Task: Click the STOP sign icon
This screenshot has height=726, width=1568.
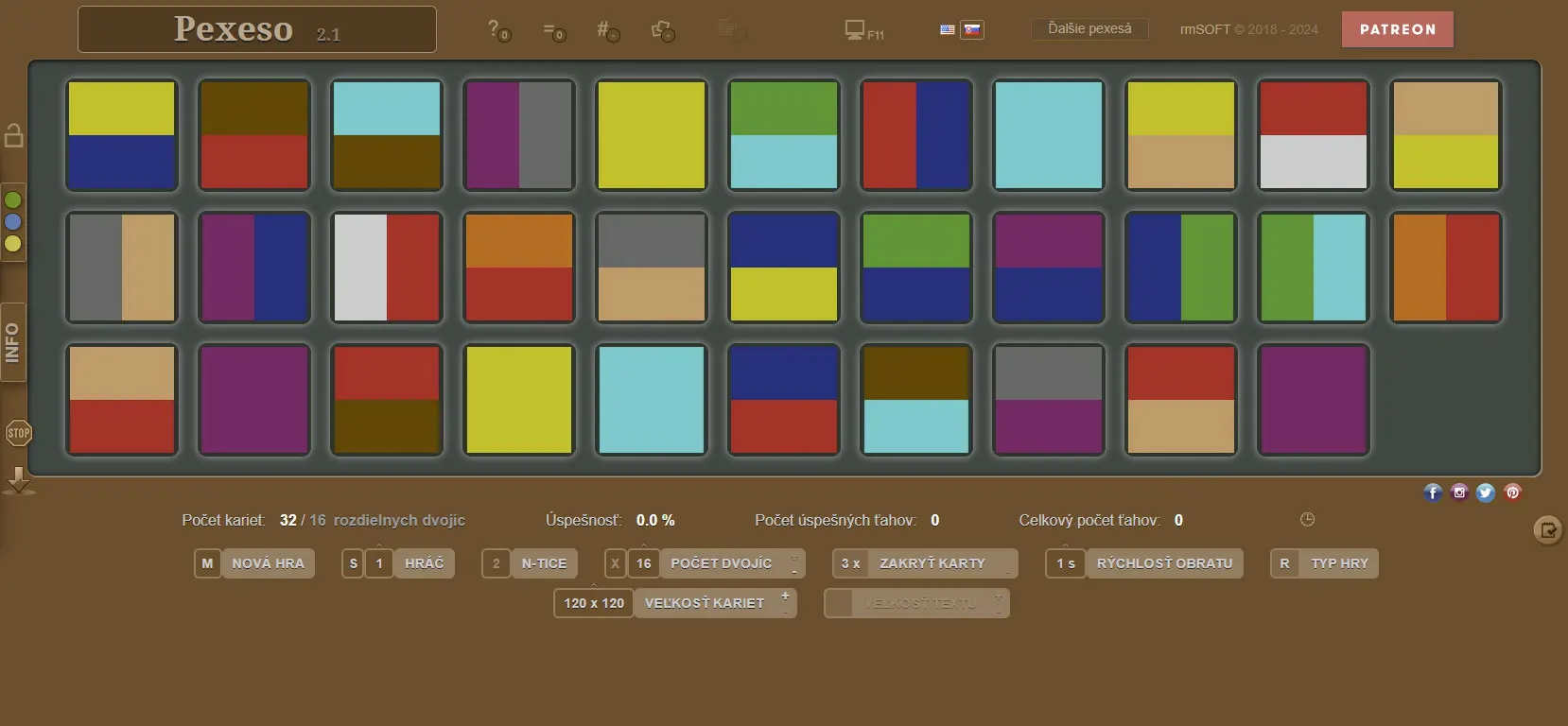Action: click(x=18, y=433)
